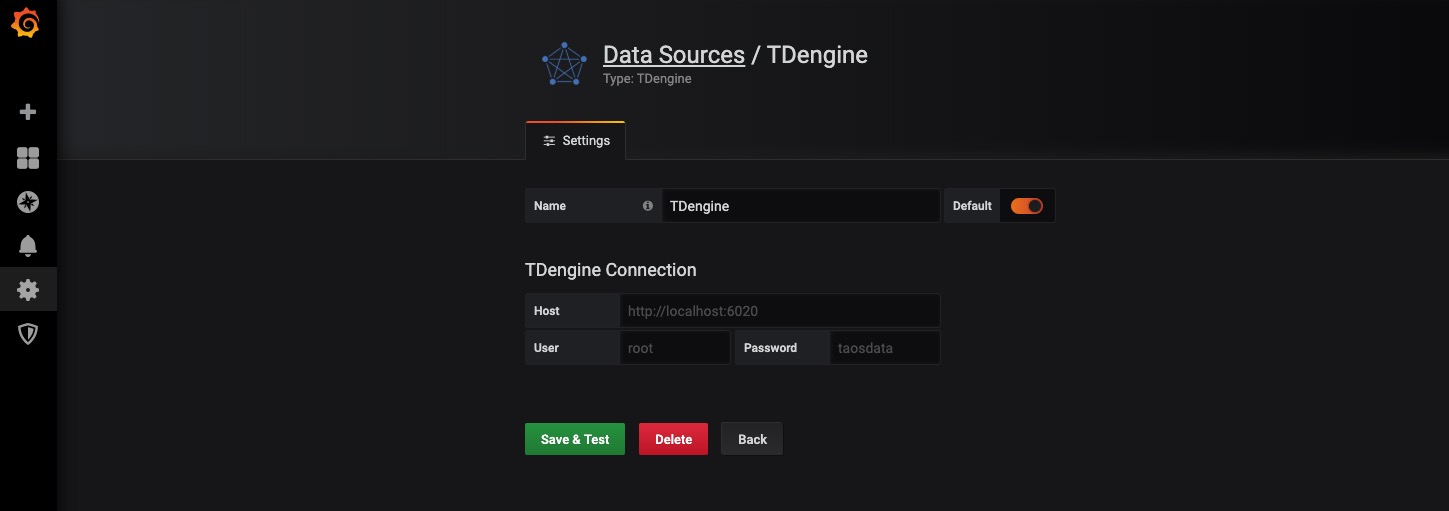Screen dimensions: 1449x511
Task: Open Configuration via the gear icon
Action: [28, 290]
